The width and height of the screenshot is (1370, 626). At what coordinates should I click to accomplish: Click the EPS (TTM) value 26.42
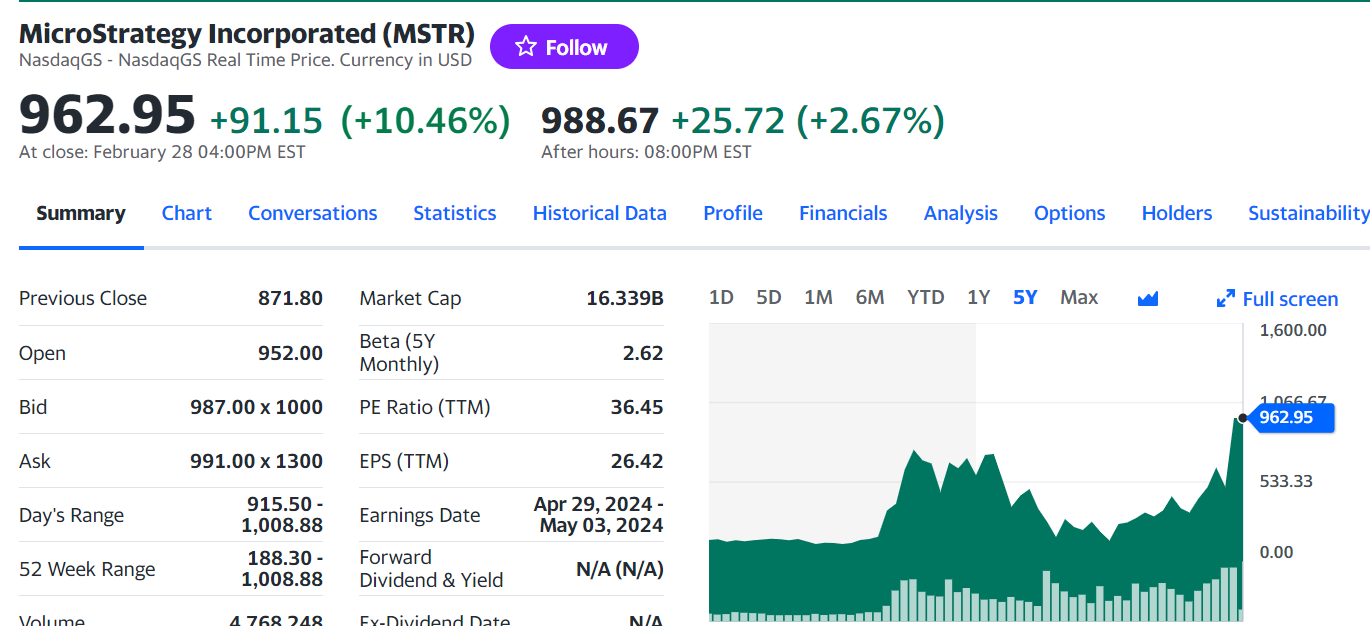click(x=637, y=461)
